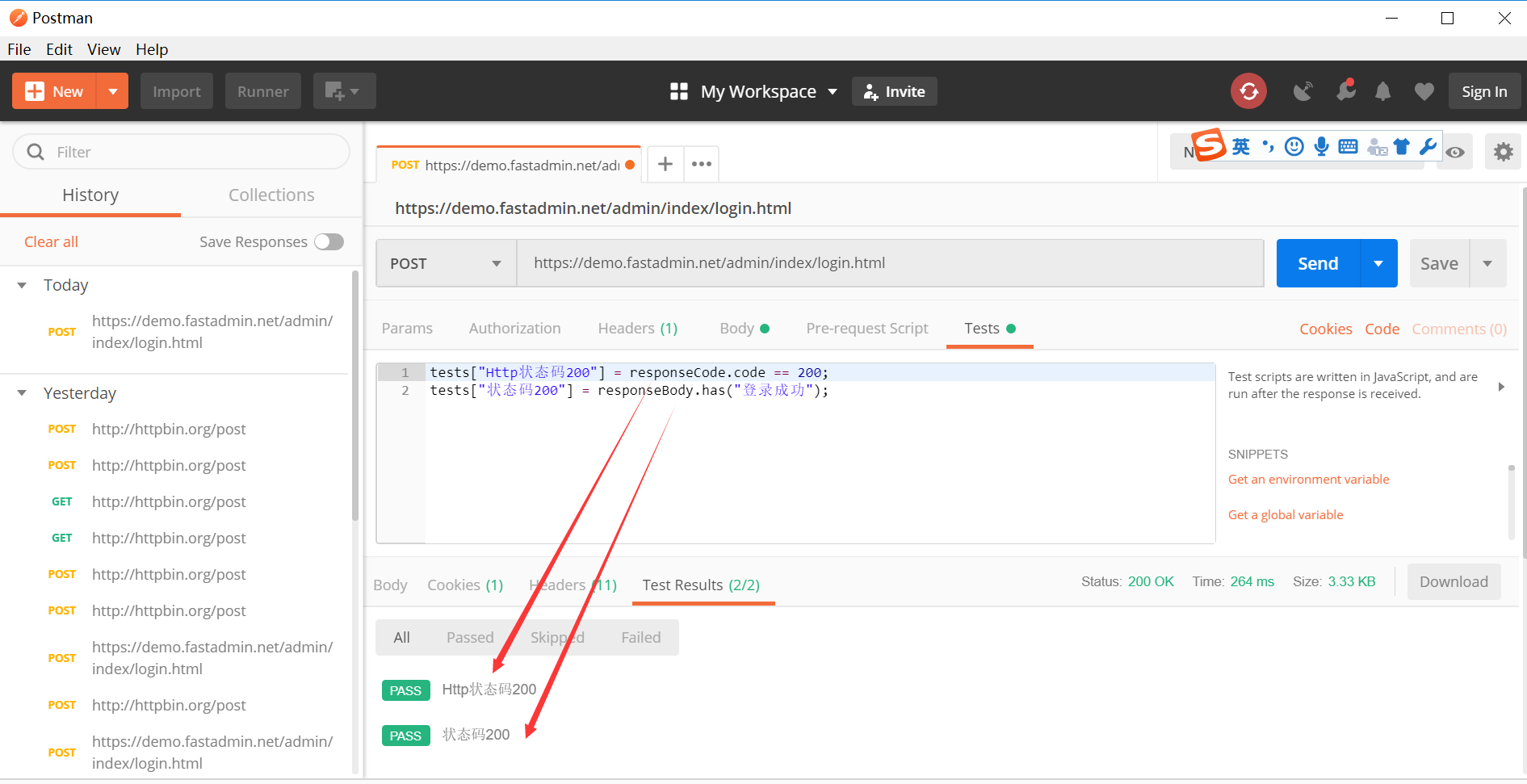Click the Cookies link

point(1325,329)
